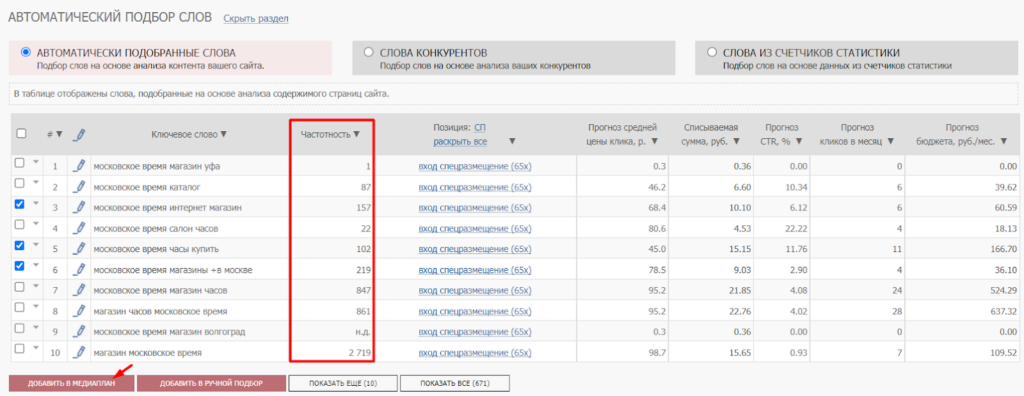Click keyword text 'московское время интернет магазин'
The height and width of the screenshot is (396, 1024).
168,208
